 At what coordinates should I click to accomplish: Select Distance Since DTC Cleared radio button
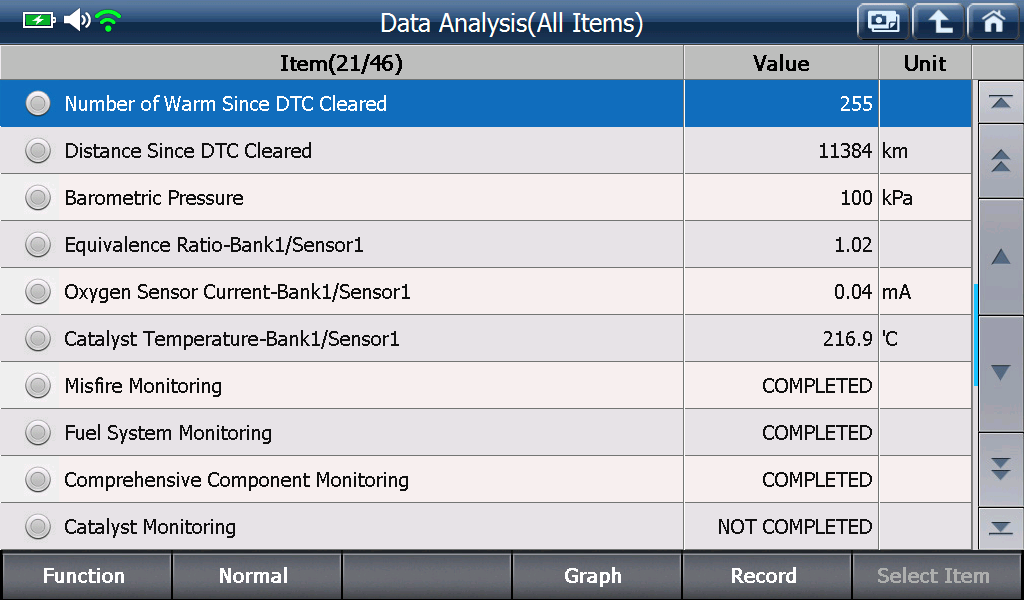(38, 151)
